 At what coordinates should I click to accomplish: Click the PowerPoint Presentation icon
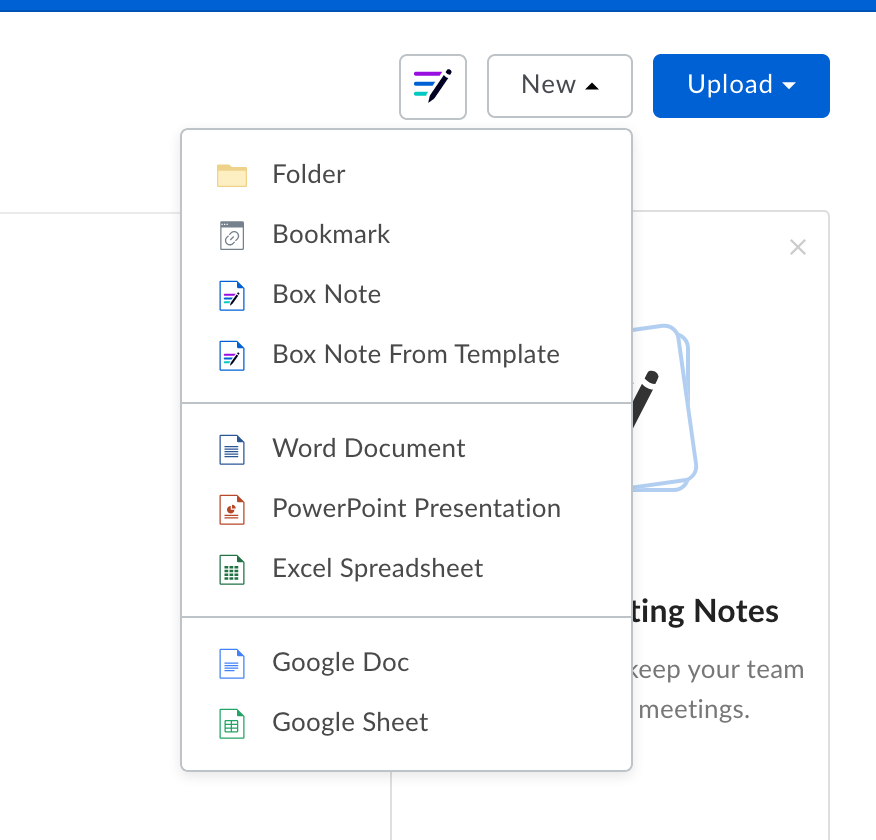[232, 509]
